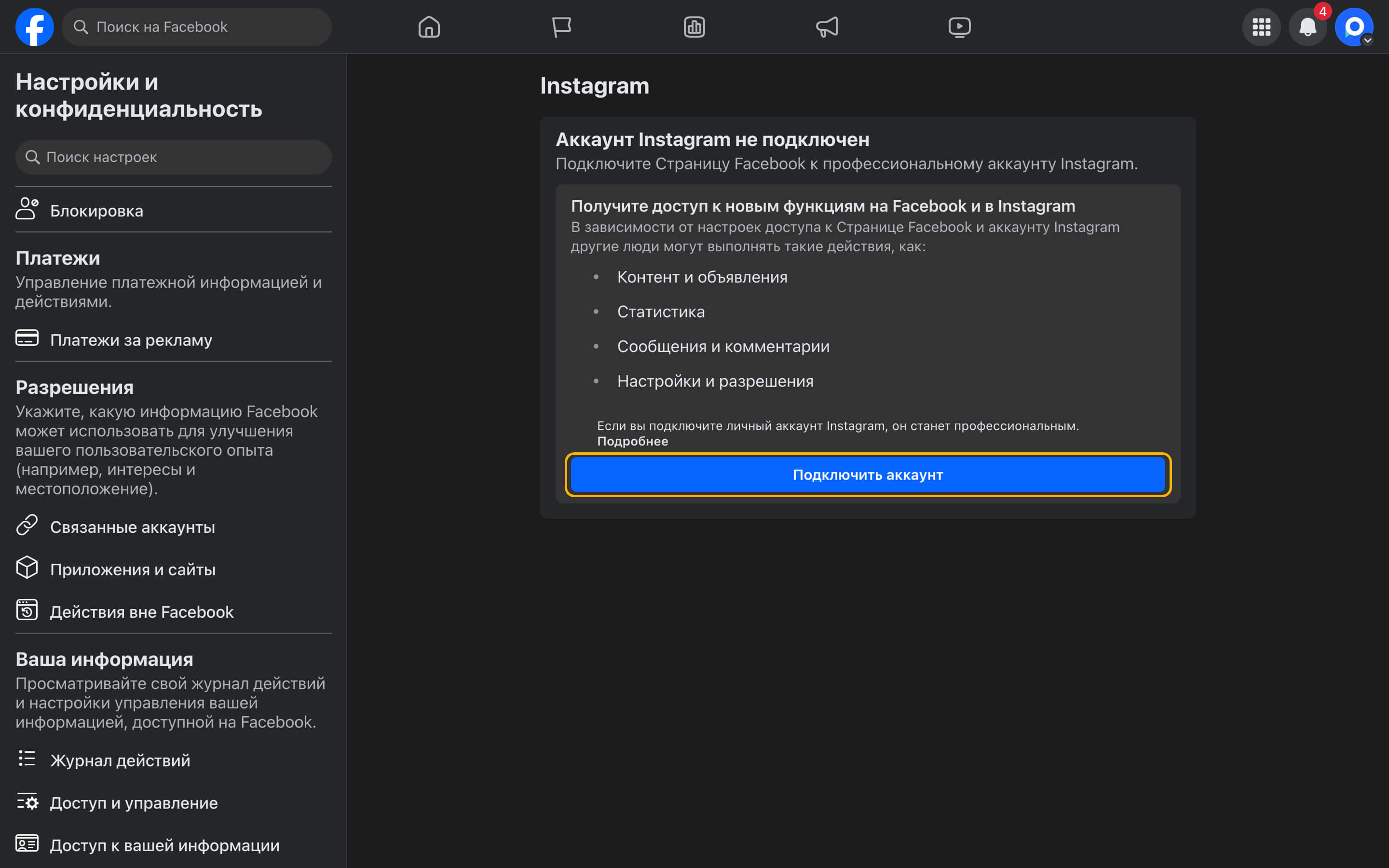Screen dimensions: 1389x868
Task: Open the Home tab icon
Action: click(429, 27)
